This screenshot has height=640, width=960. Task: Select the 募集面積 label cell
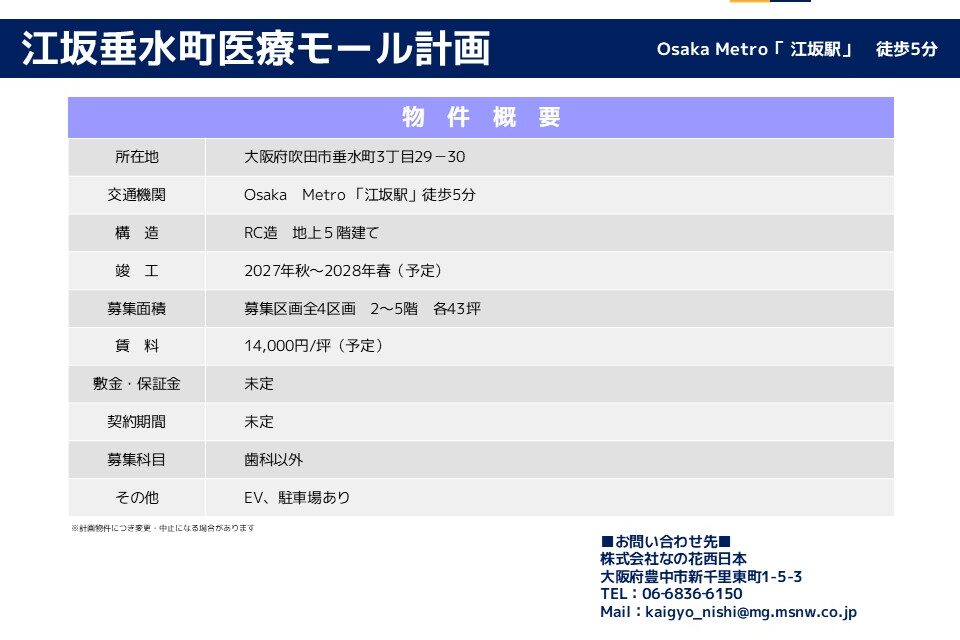click(x=137, y=309)
